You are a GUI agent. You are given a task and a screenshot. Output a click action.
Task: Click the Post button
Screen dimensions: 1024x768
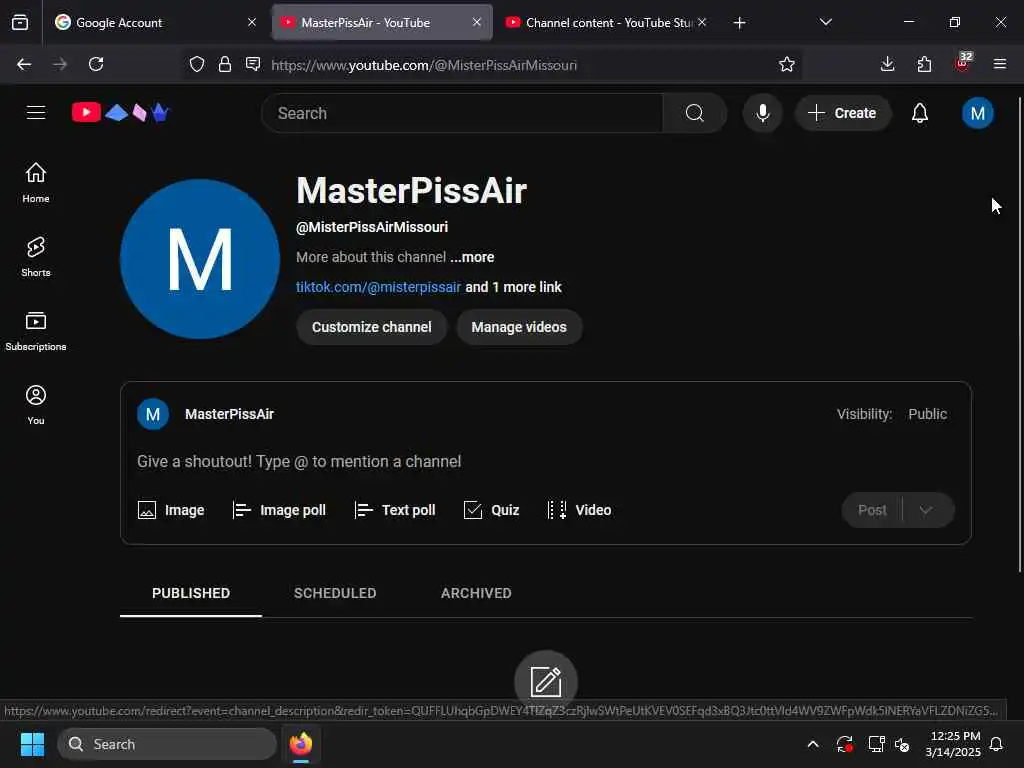872,510
